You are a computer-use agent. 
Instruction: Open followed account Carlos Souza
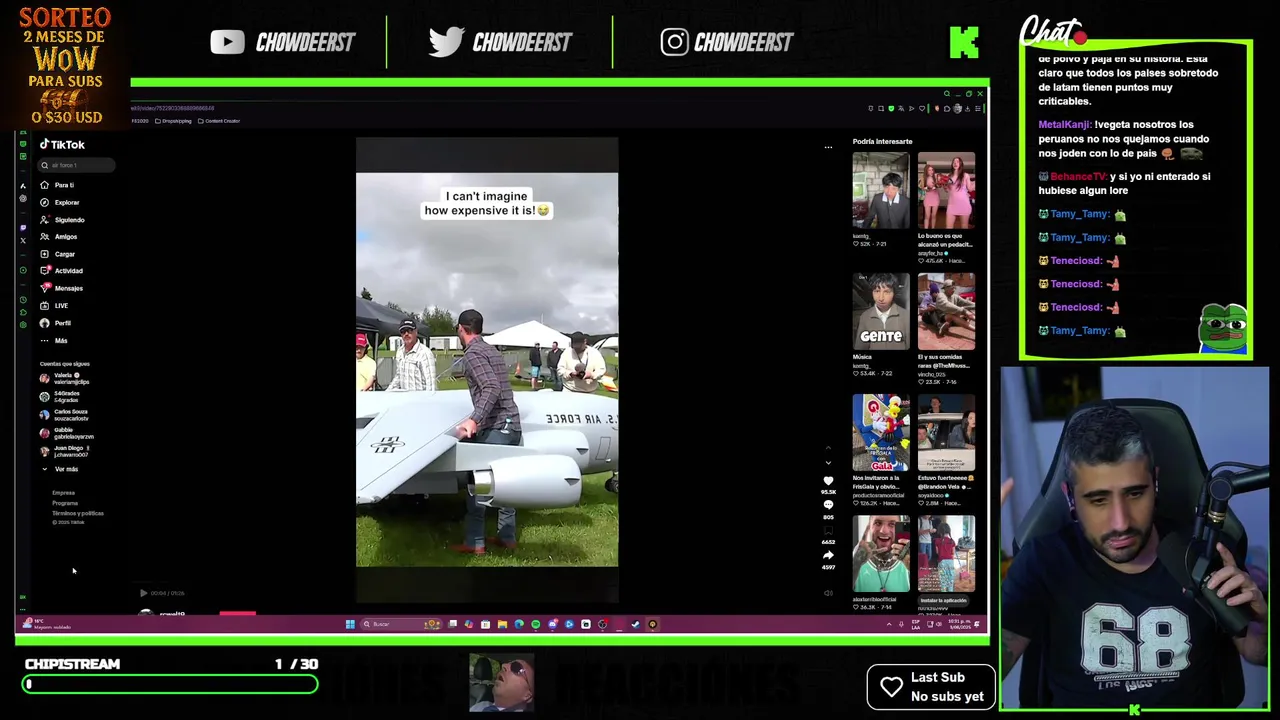pyautogui.click(x=64, y=414)
